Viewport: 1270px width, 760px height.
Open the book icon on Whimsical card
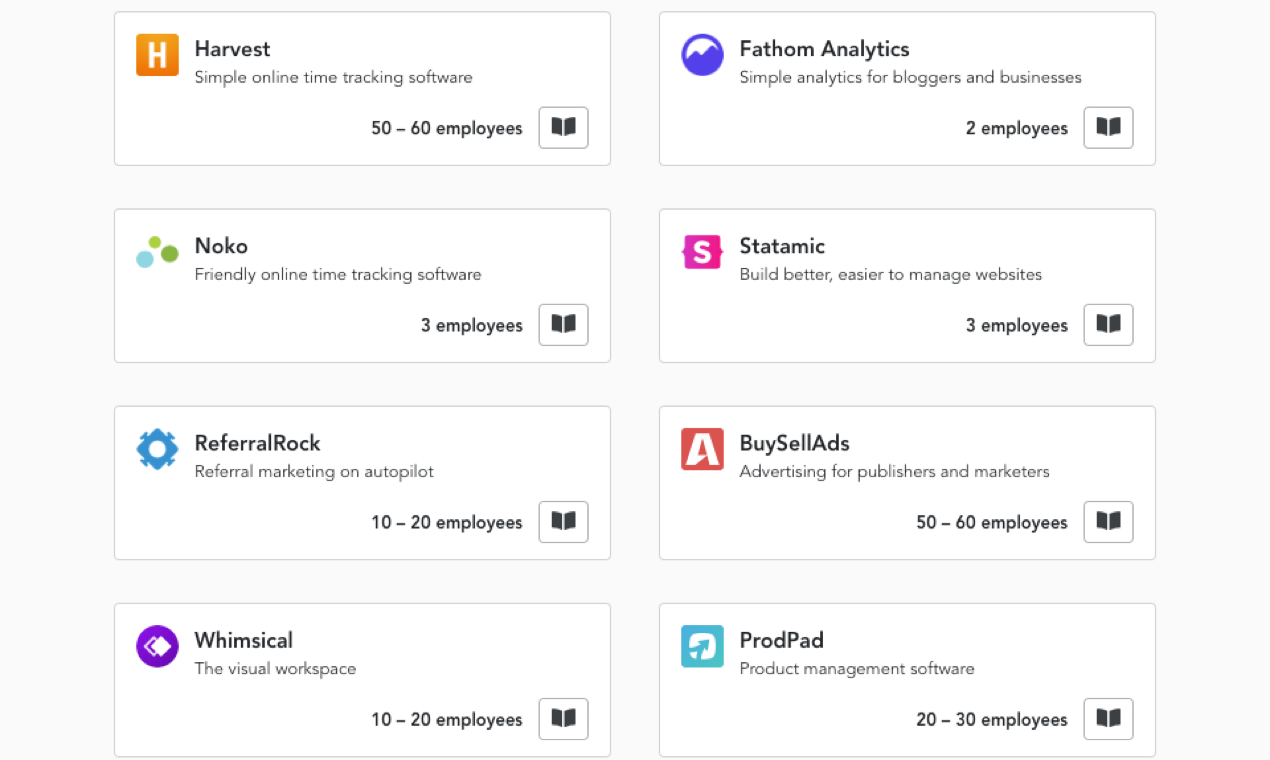point(563,718)
